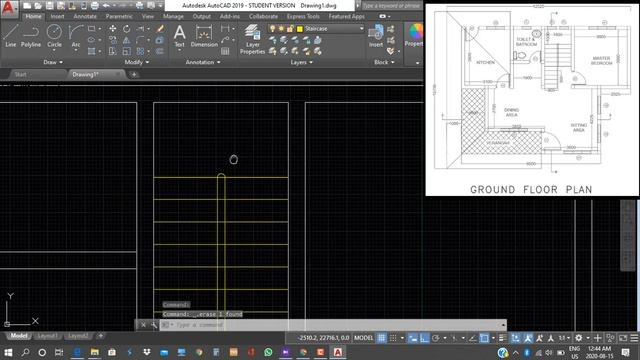Pick the Move tool in Modify panel
The height and width of the screenshot is (360, 640).
pos(113,29)
